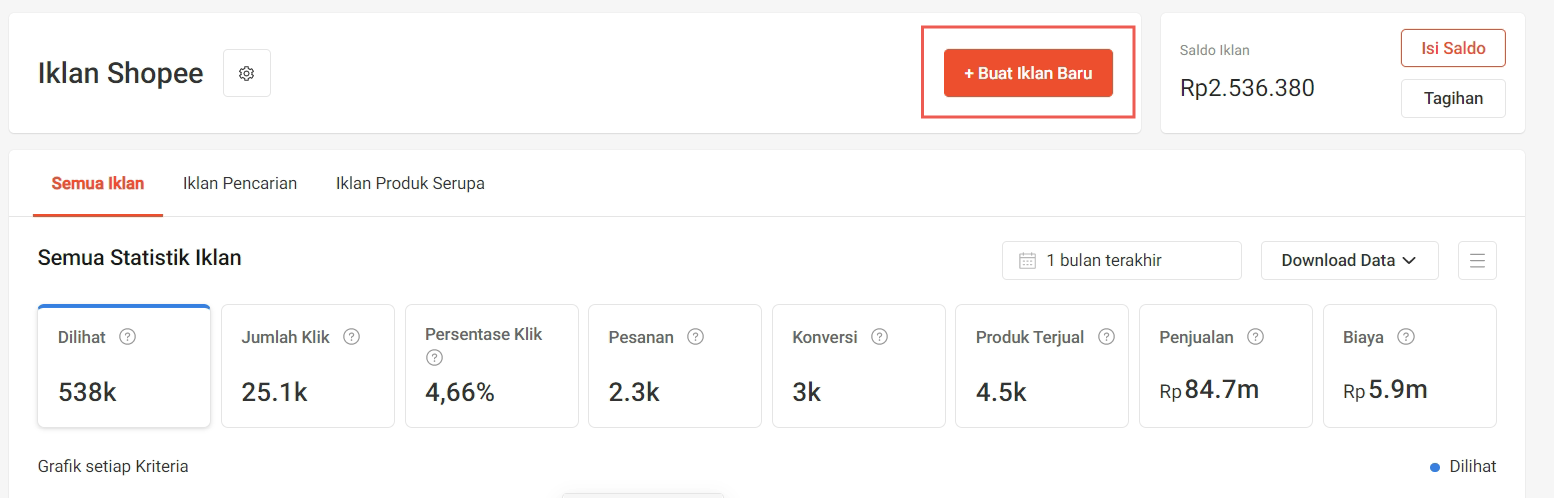
Task: Open the column list menu icon
Action: click(1477, 260)
